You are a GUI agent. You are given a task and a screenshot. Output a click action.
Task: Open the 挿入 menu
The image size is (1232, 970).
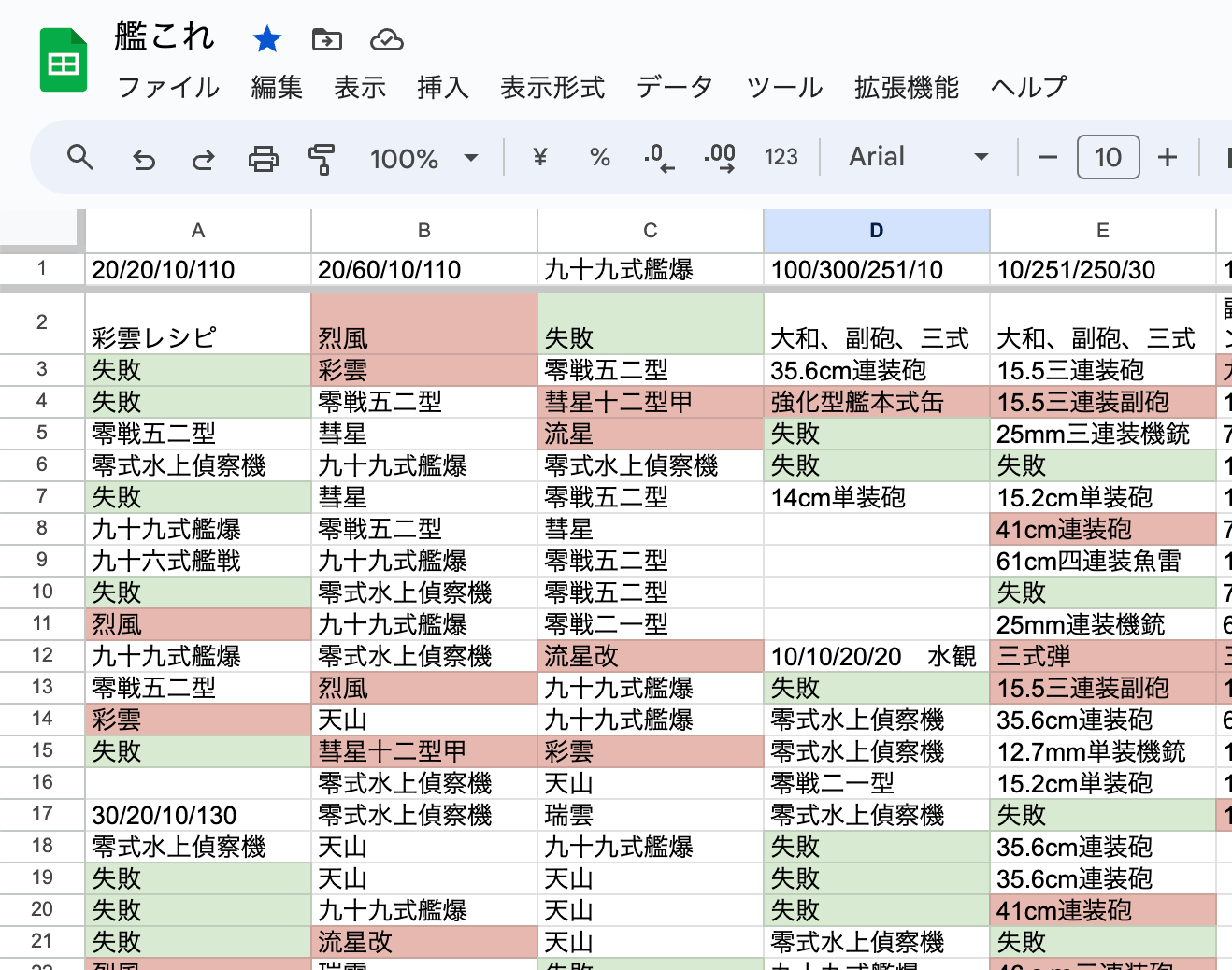click(x=443, y=87)
